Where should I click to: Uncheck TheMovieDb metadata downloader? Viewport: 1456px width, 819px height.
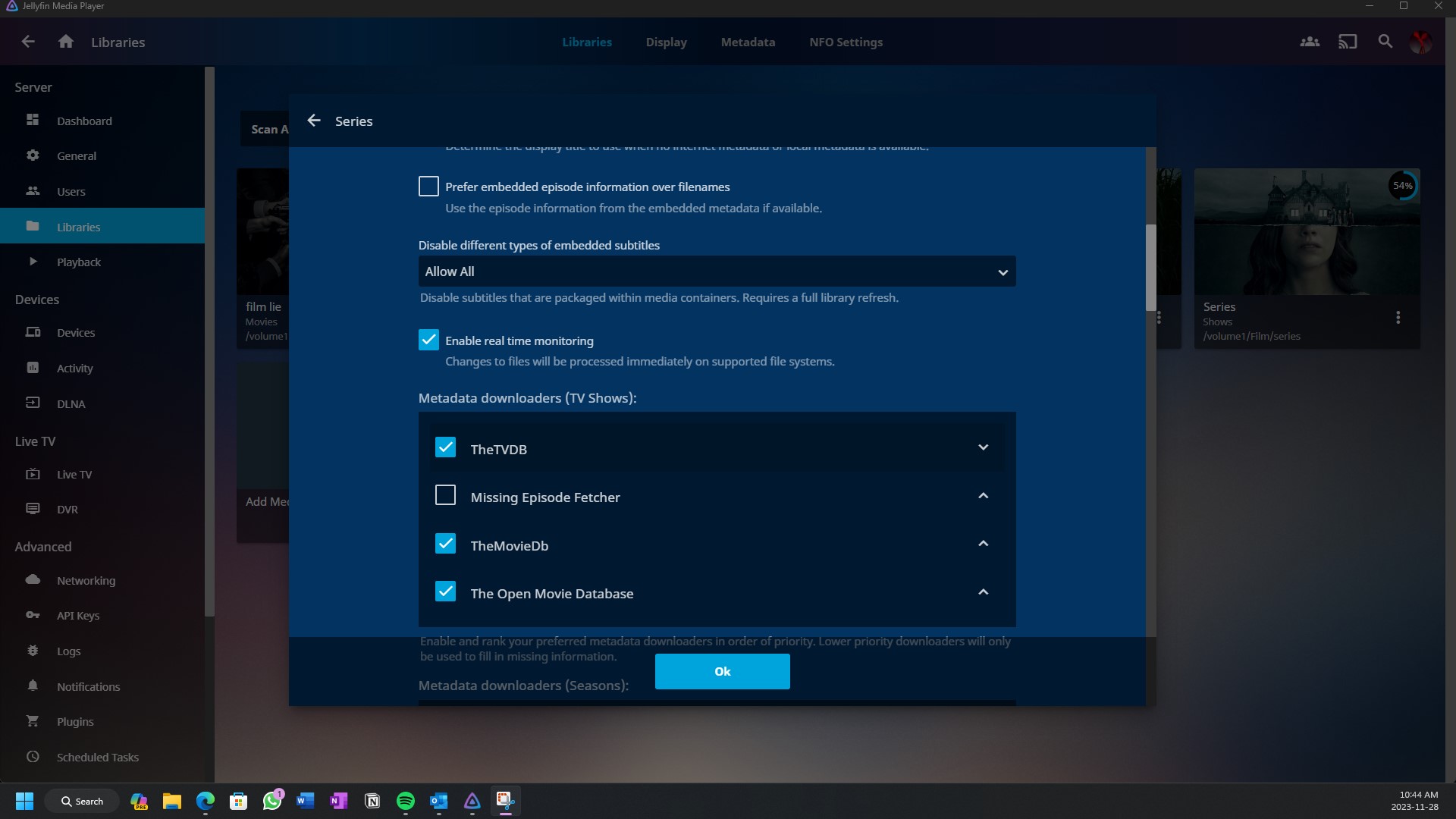click(x=445, y=544)
